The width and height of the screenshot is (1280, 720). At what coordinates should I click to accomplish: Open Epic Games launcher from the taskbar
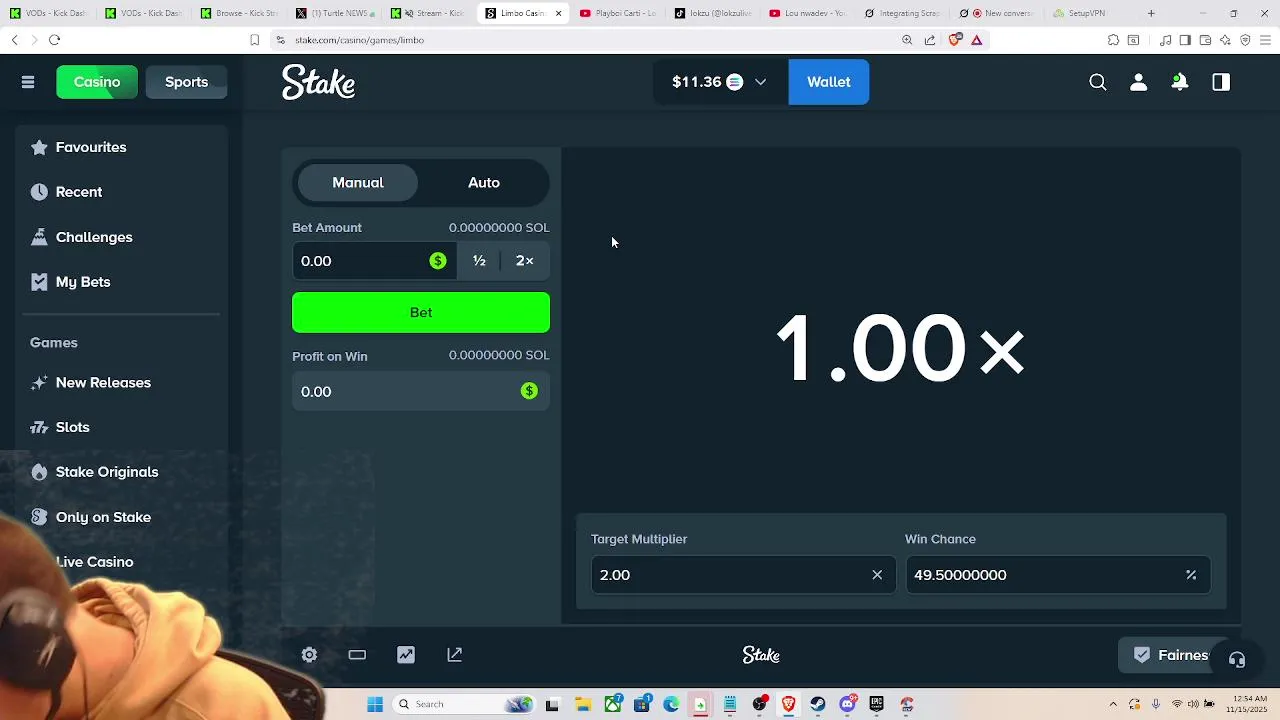[x=877, y=704]
